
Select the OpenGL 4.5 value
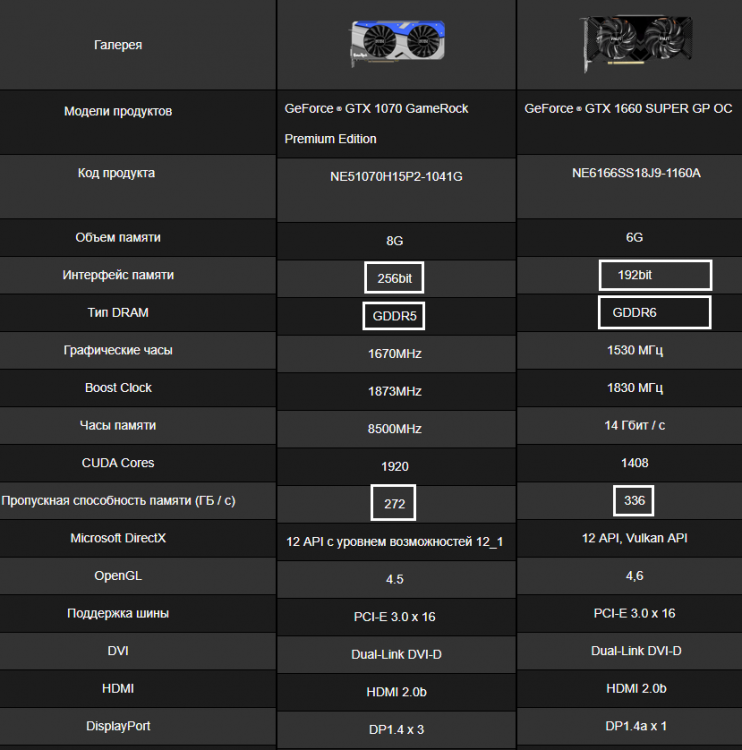point(395,579)
